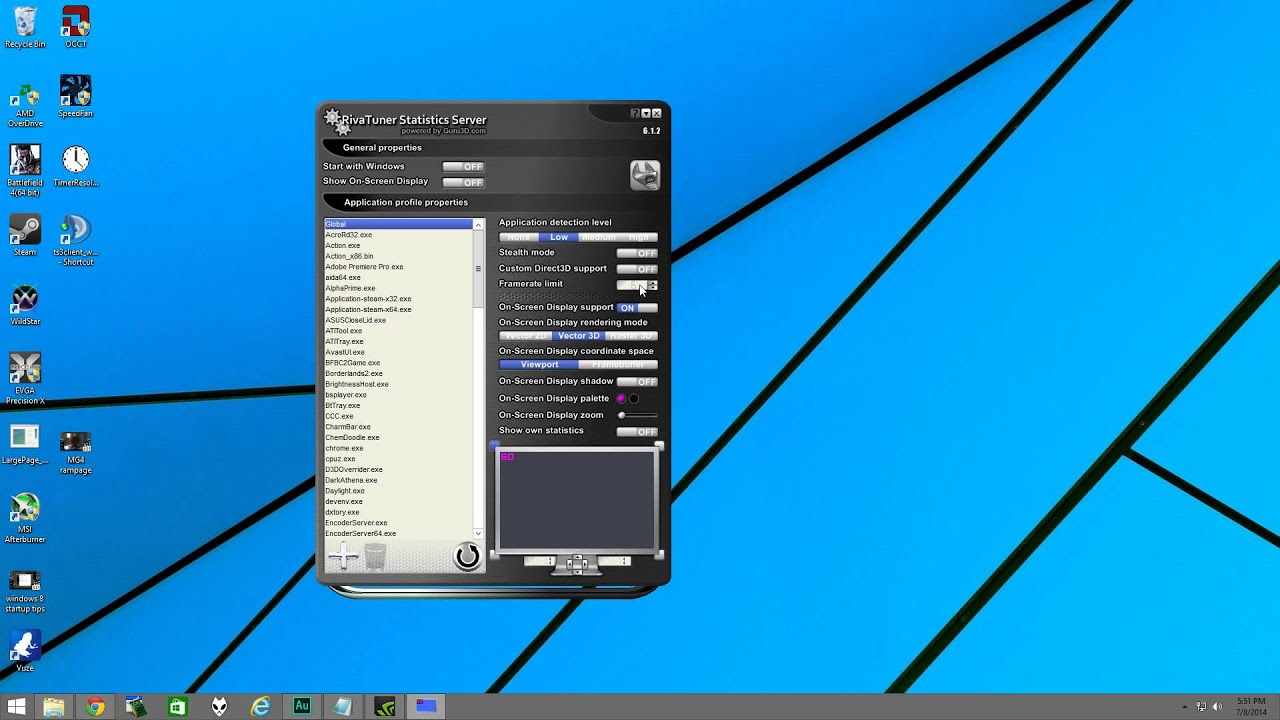
Task: Launch TimerResolution desktop icon
Action: pyautogui.click(x=76, y=166)
